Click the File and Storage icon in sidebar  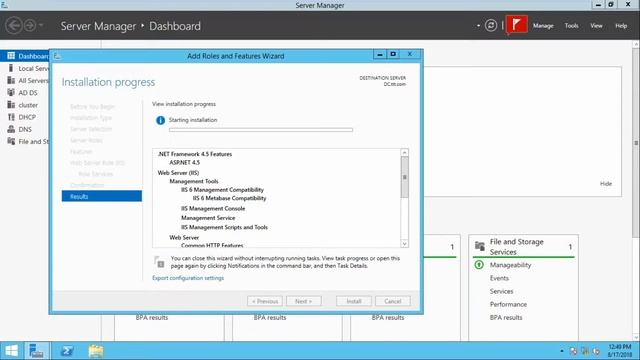click(x=11, y=141)
